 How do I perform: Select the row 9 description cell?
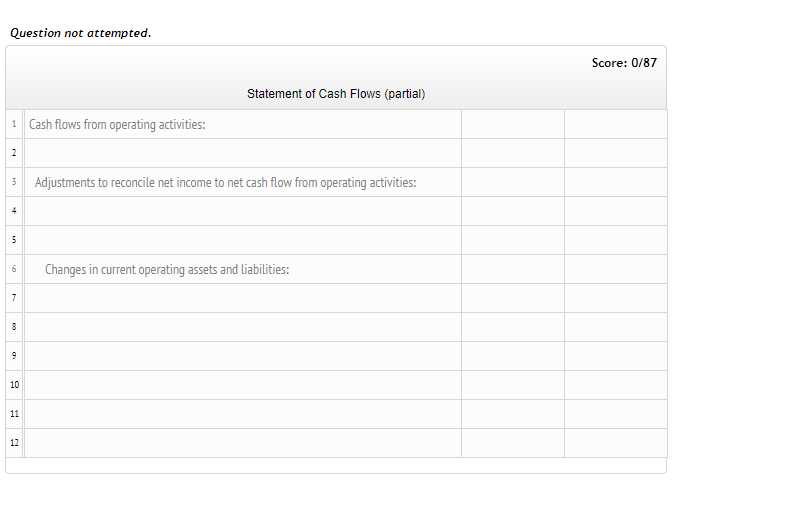[243, 356]
